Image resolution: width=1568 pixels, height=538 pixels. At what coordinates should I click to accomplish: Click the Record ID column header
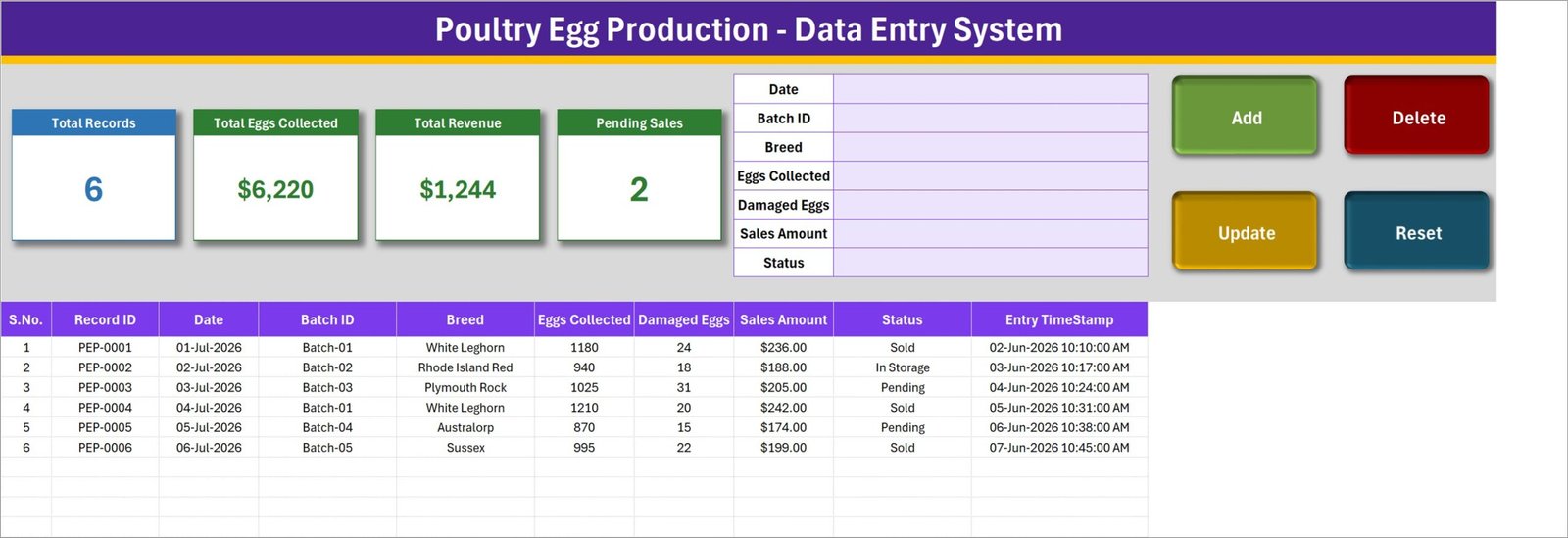pyautogui.click(x=105, y=319)
